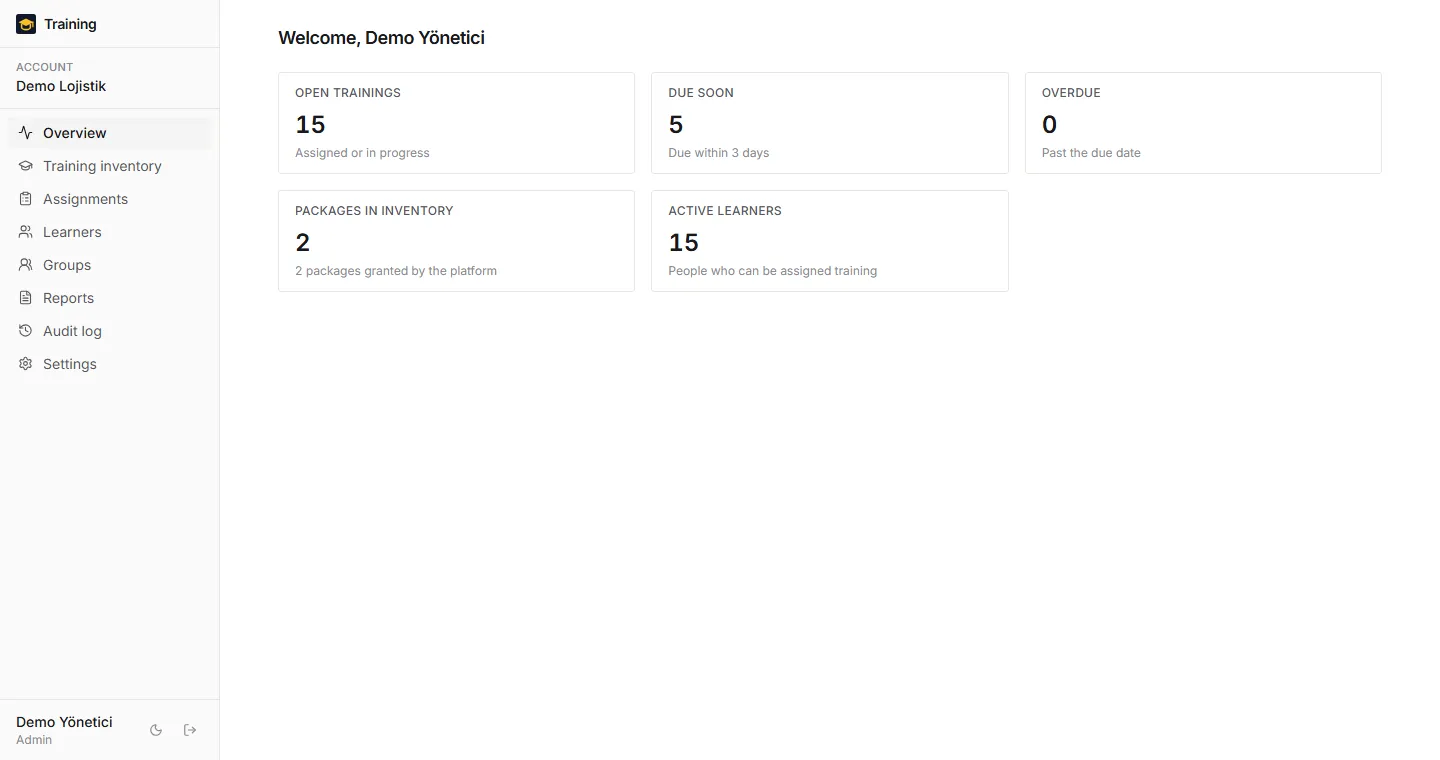The height and width of the screenshot is (760, 1440).
Task: Click 'People who can be assigned training'
Action: coord(773,271)
